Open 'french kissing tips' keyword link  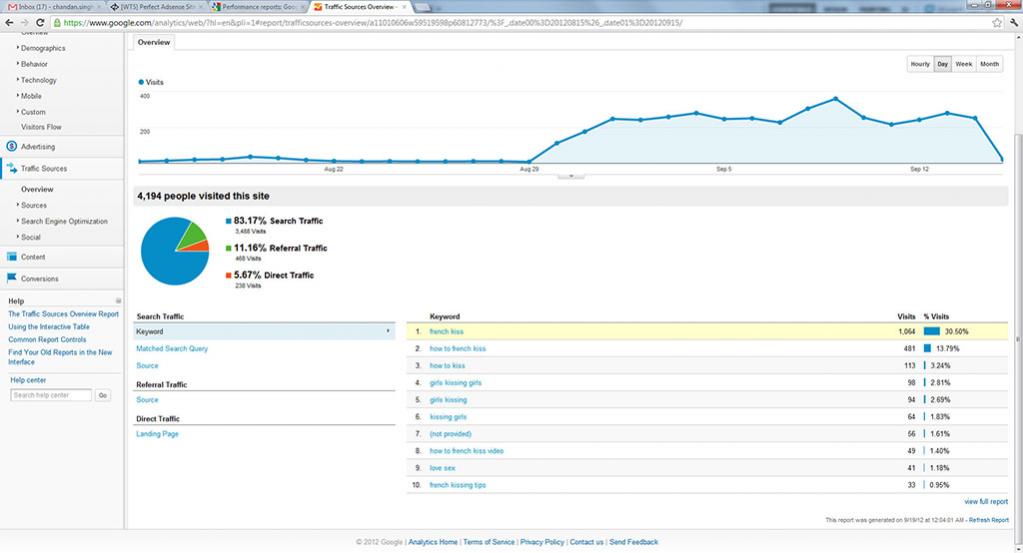(457, 485)
